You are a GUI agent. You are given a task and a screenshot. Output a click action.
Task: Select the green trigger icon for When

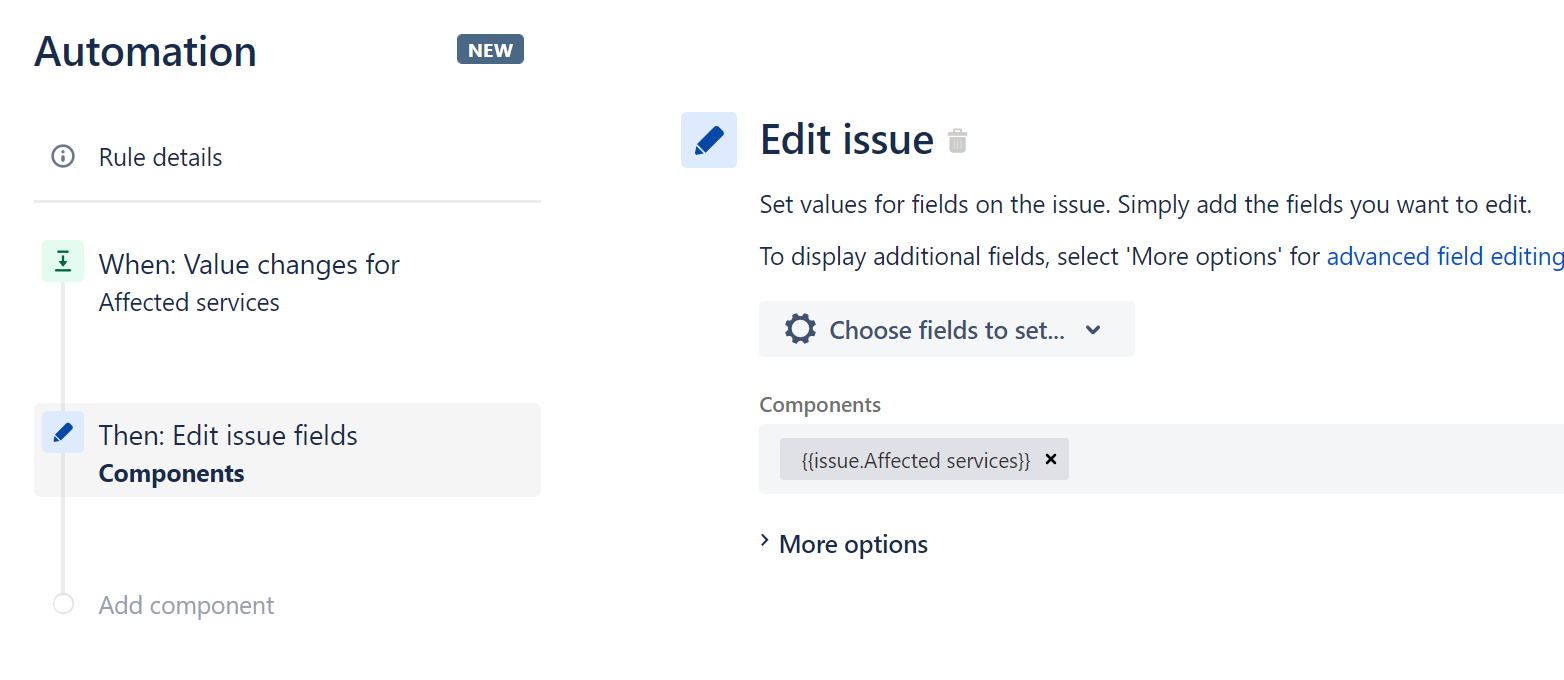pos(63,261)
